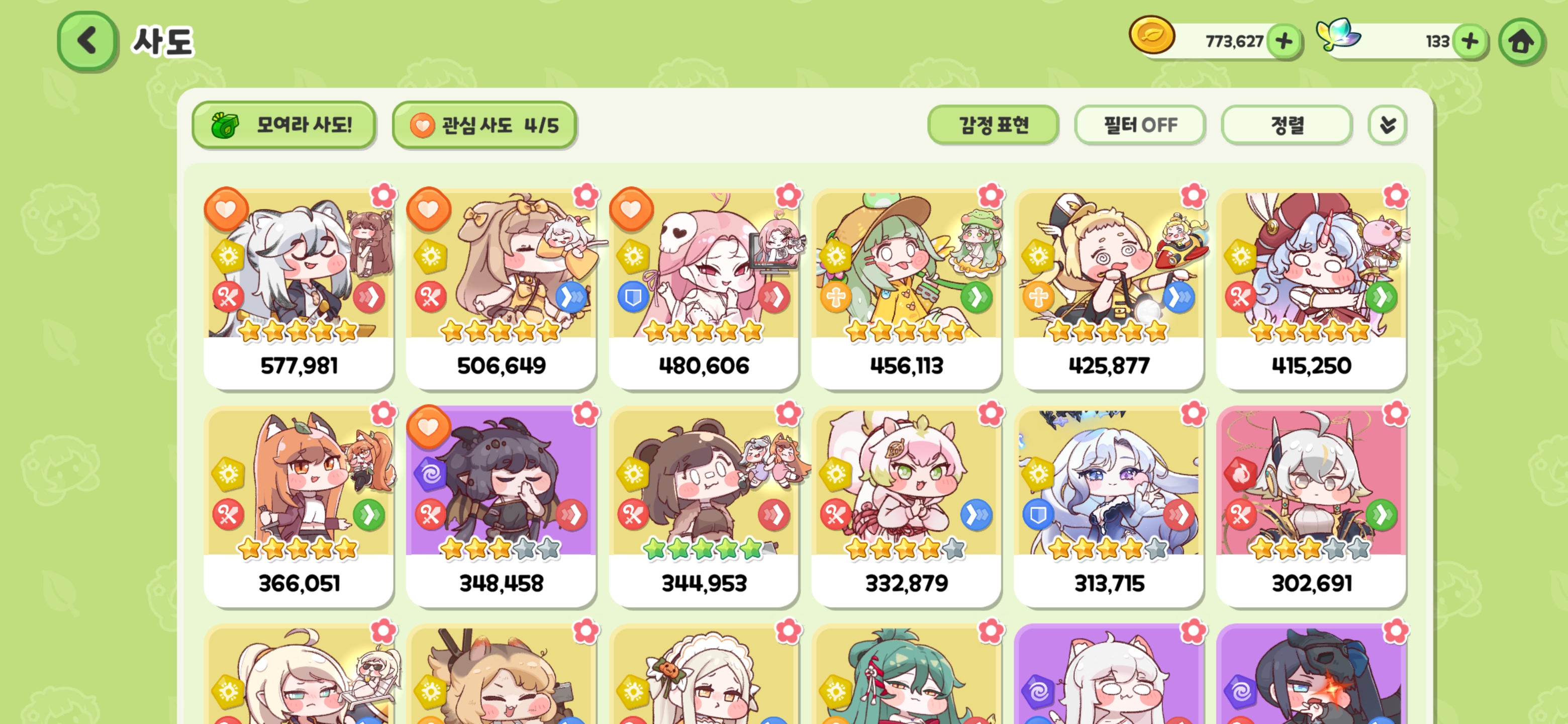
Task: Open the 정렬 sort options
Action: pyautogui.click(x=1287, y=125)
